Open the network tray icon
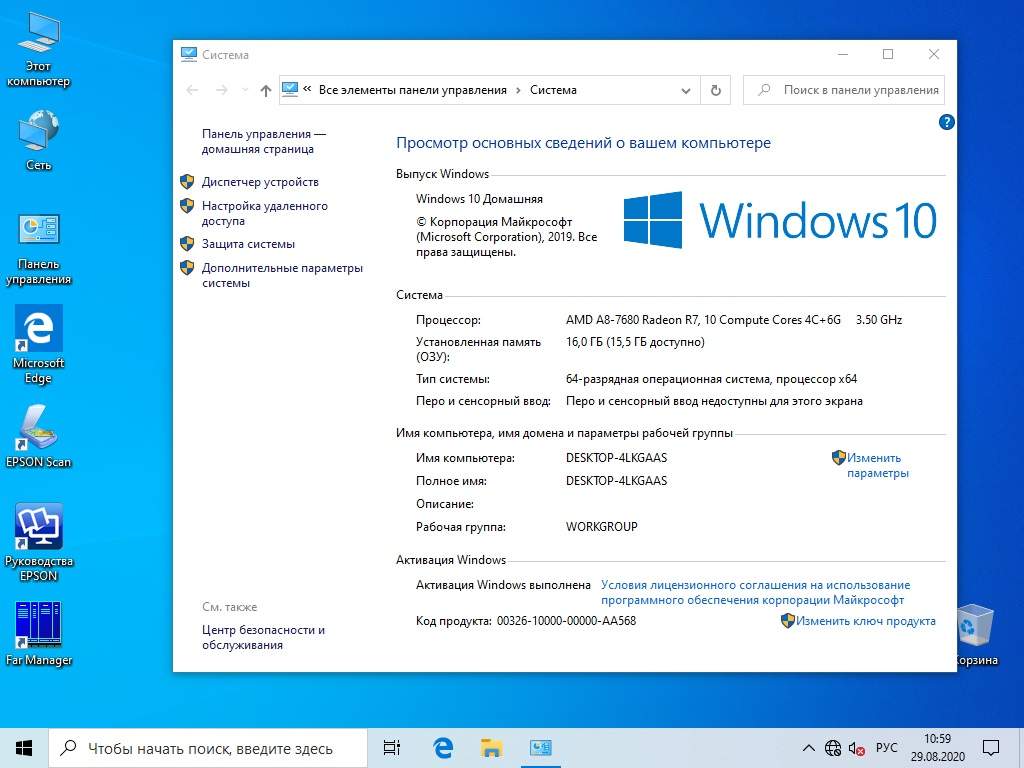The width and height of the screenshot is (1024, 768). pos(833,748)
